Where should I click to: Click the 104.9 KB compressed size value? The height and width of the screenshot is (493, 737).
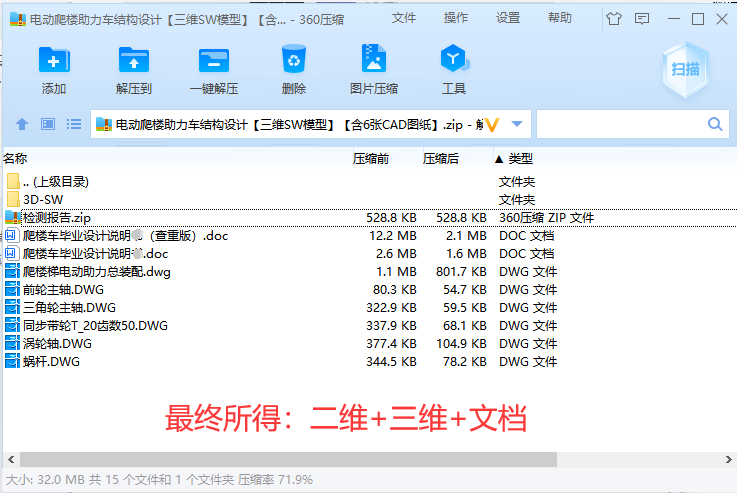pos(461,344)
